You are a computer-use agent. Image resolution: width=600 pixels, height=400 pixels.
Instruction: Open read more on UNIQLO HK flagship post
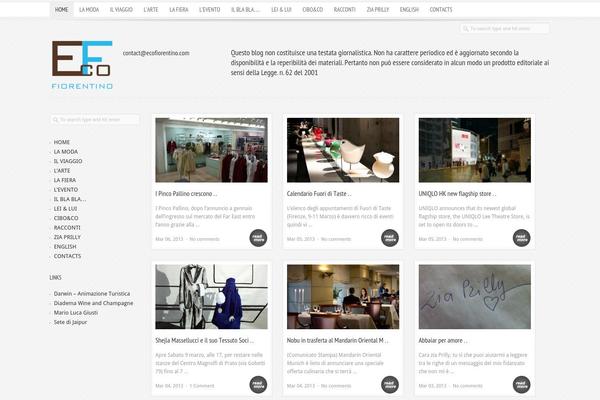[x=522, y=238]
